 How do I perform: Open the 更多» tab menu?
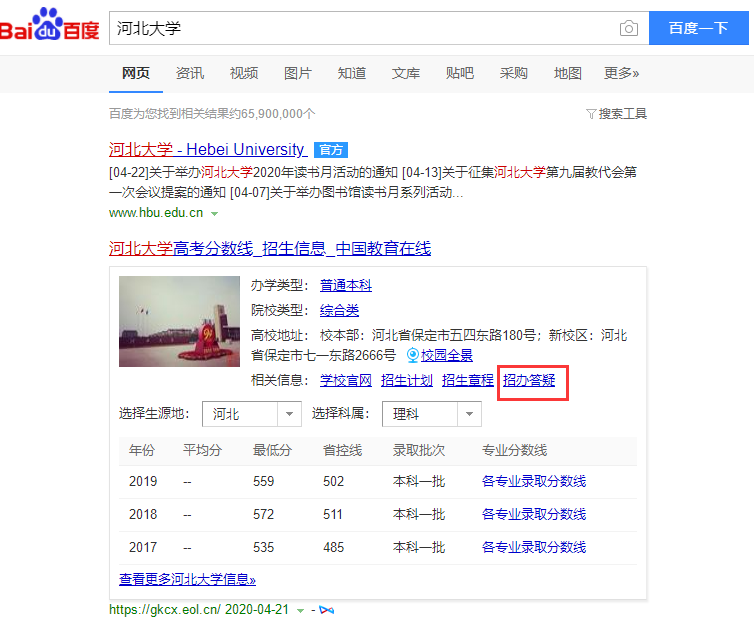pyautogui.click(x=621, y=73)
